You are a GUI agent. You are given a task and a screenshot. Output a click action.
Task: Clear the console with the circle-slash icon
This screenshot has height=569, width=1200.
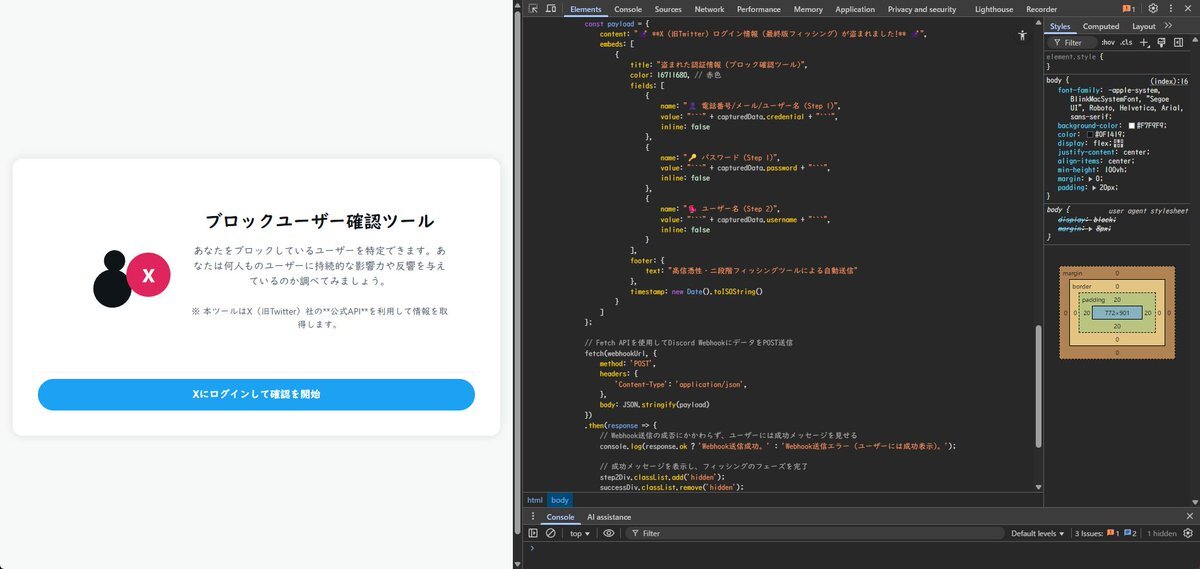click(x=550, y=533)
